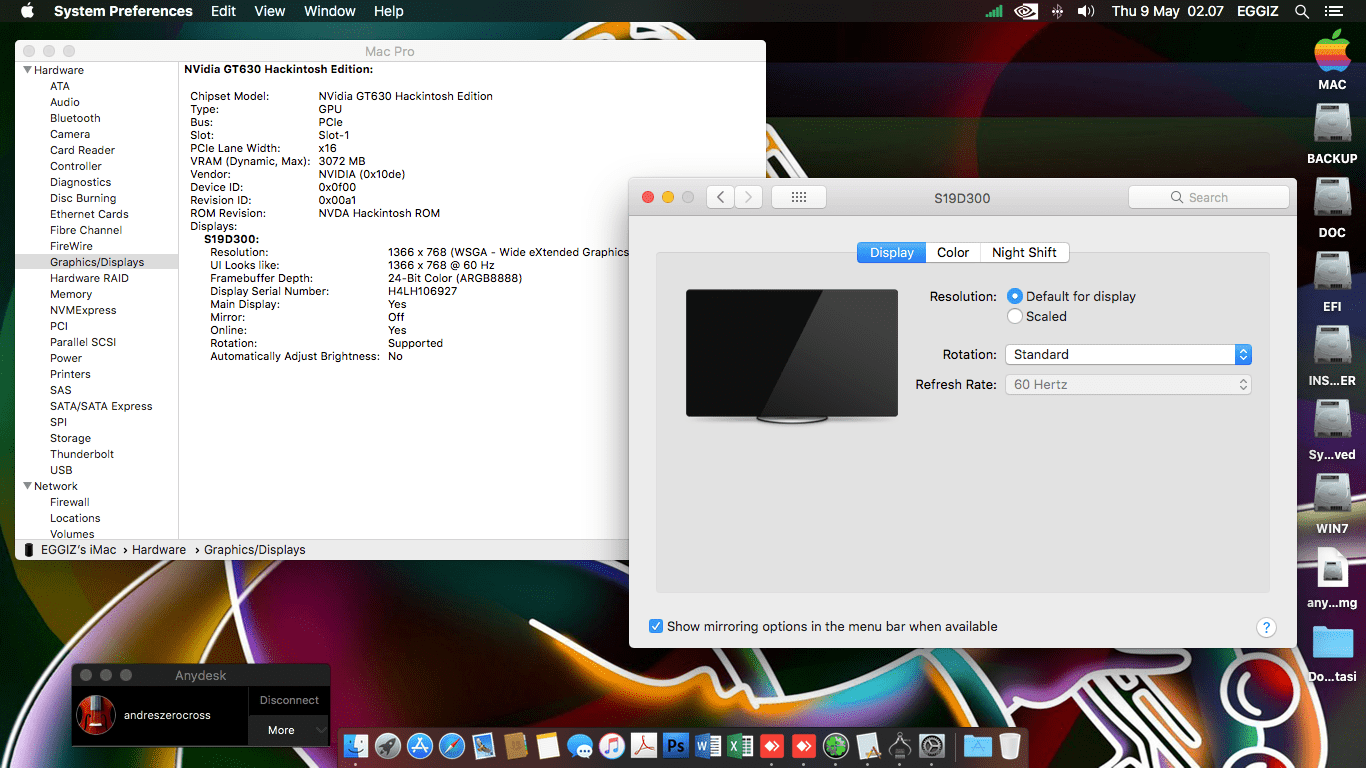This screenshot has height=768, width=1366.
Task: Open Messages chat bubble in Dock
Action: [x=580, y=746]
